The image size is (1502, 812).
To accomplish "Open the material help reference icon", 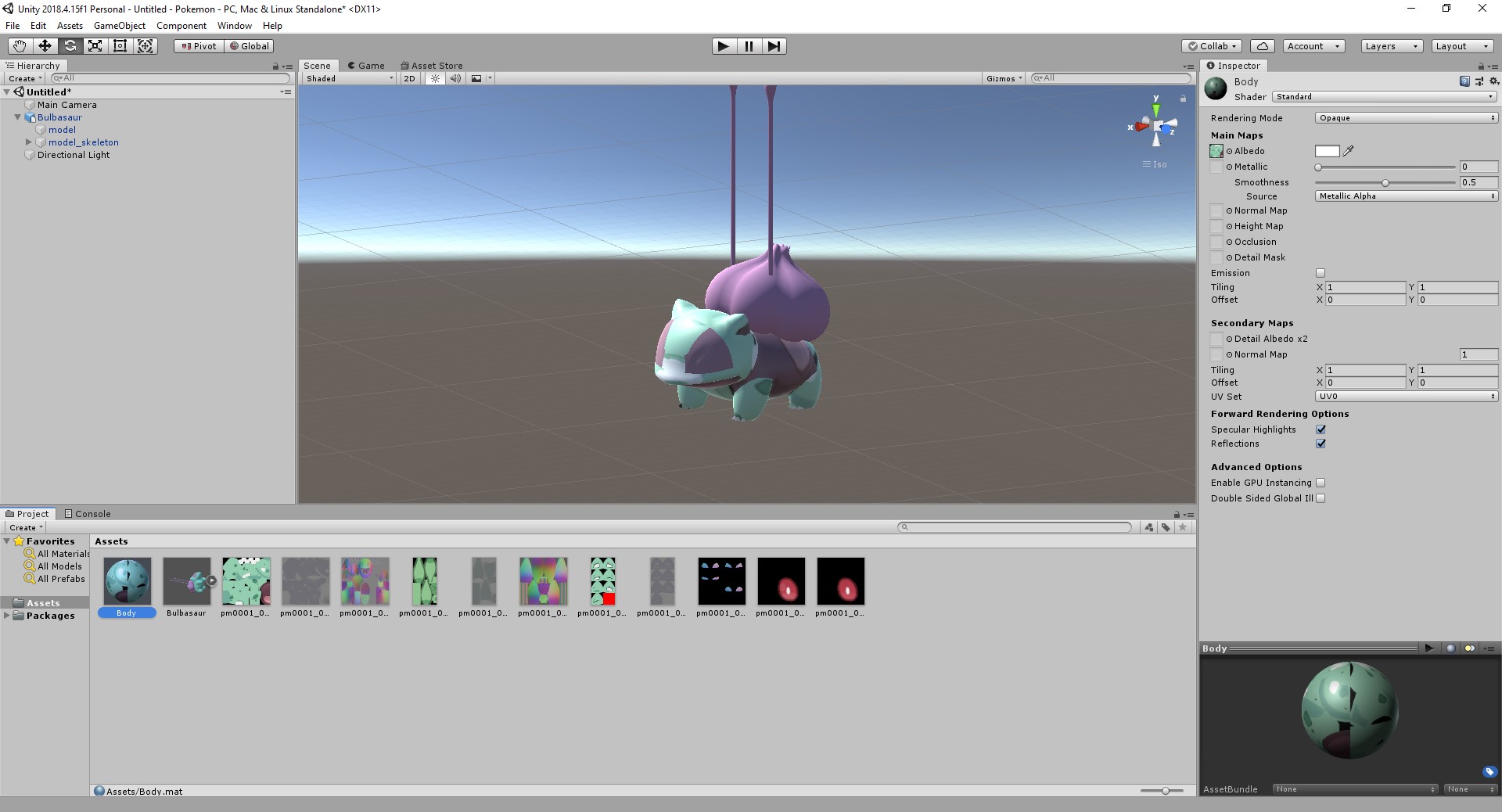I will tap(1464, 81).
